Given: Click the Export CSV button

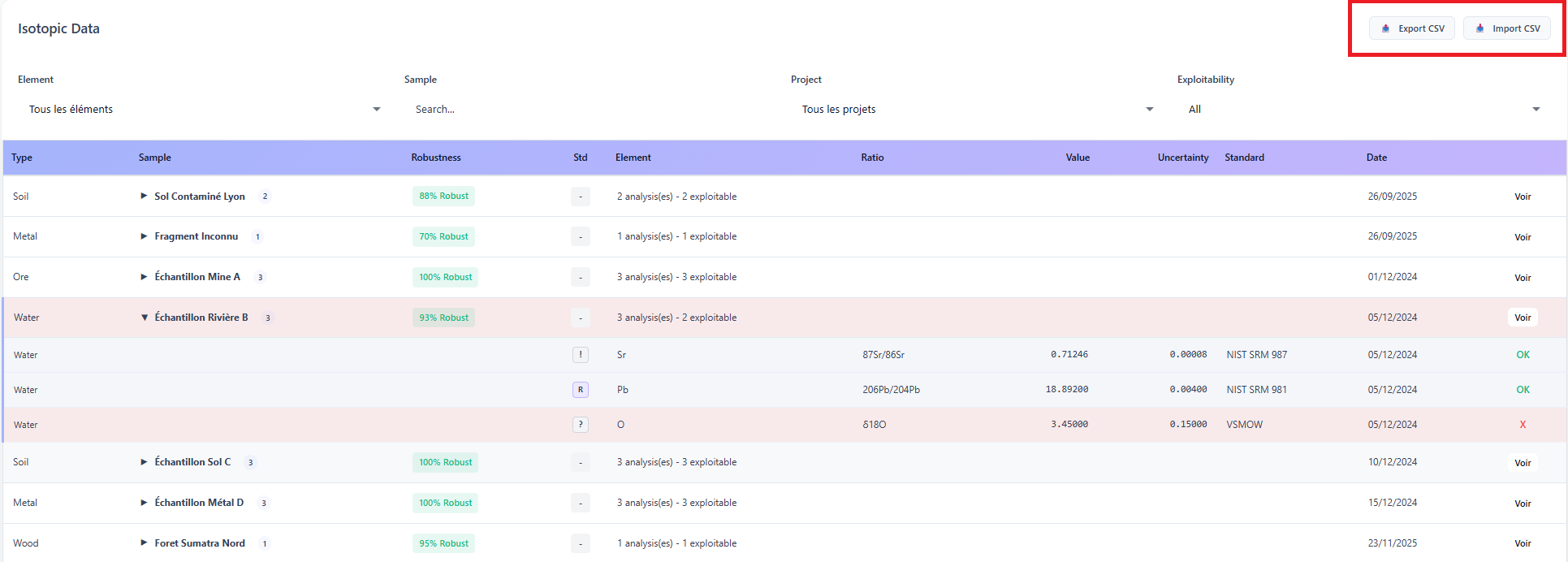Looking at the screenshot, I should point(1412,28).
